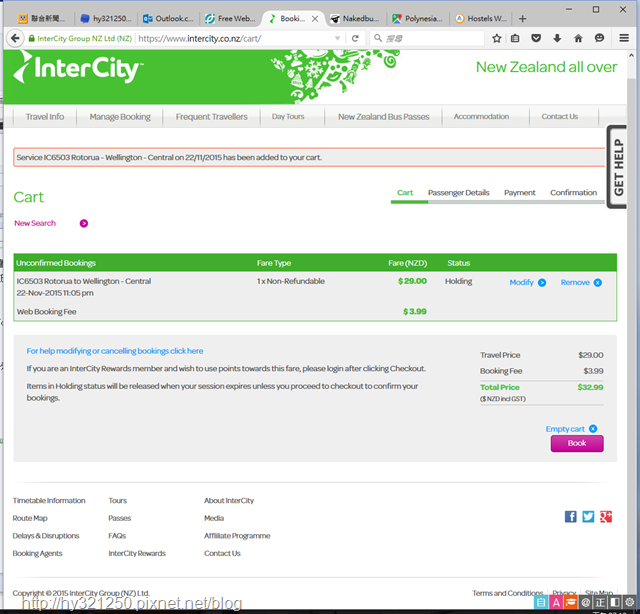This screenshot has height=614, width=640.
Task: Open the URL bar history dropdown arrow
Action: coord(338,38)
